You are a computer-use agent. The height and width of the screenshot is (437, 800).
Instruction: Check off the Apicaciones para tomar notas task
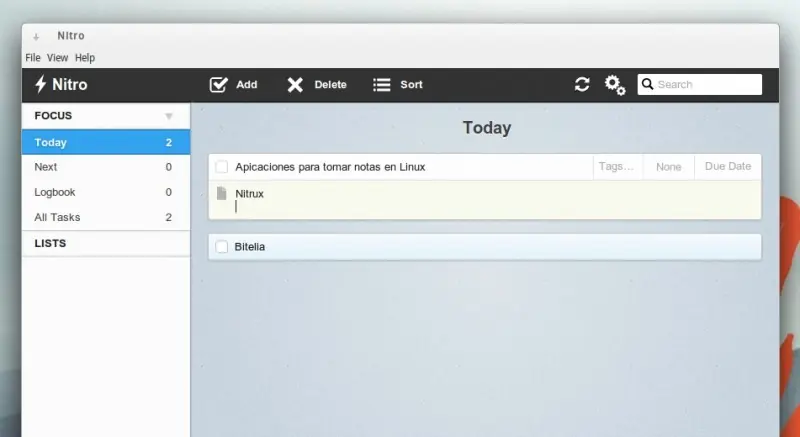221,167
